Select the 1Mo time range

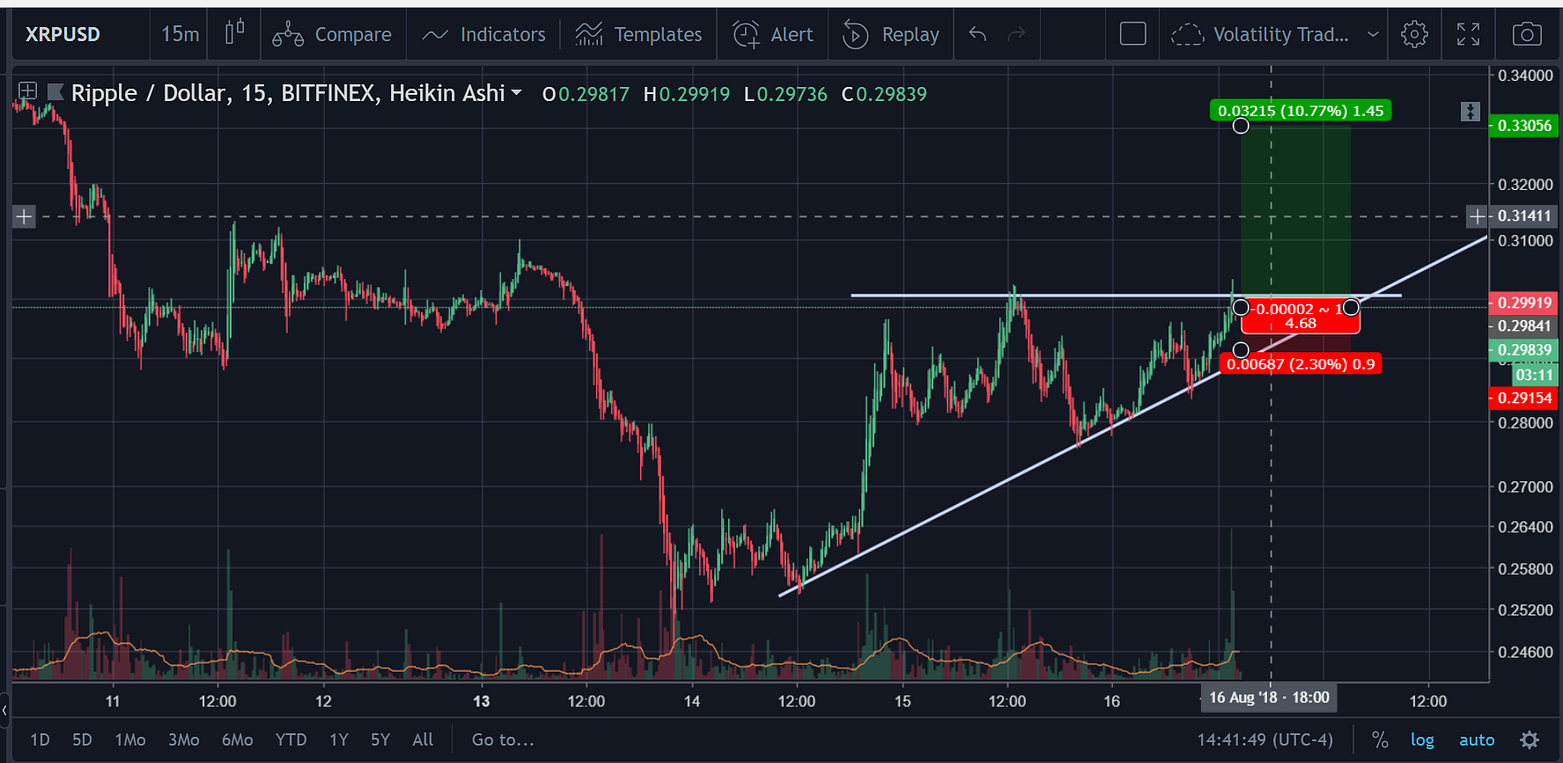(x=130, y=740)
